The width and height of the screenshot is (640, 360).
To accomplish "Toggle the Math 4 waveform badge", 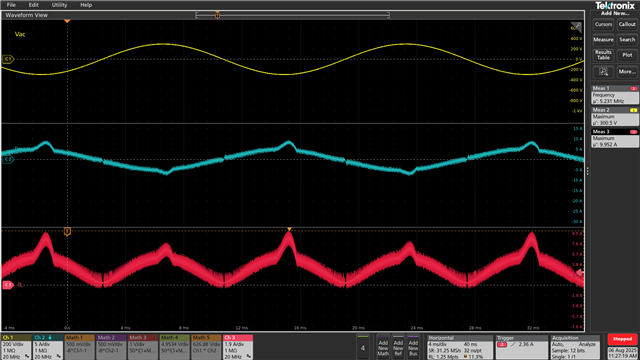I will pyautogui.click(x=174, y=347).
